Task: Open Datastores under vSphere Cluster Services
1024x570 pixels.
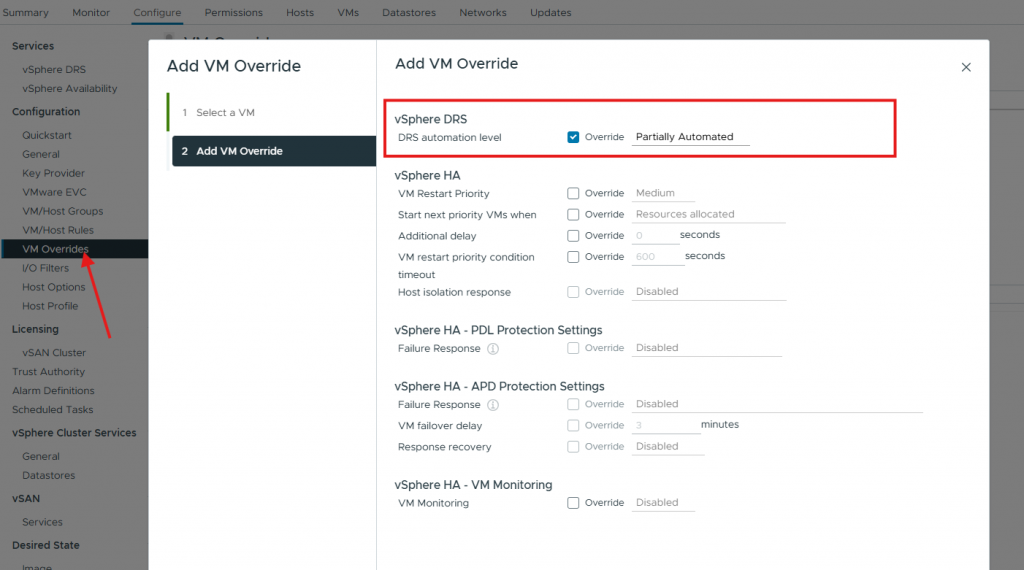Action: point(48,475)
